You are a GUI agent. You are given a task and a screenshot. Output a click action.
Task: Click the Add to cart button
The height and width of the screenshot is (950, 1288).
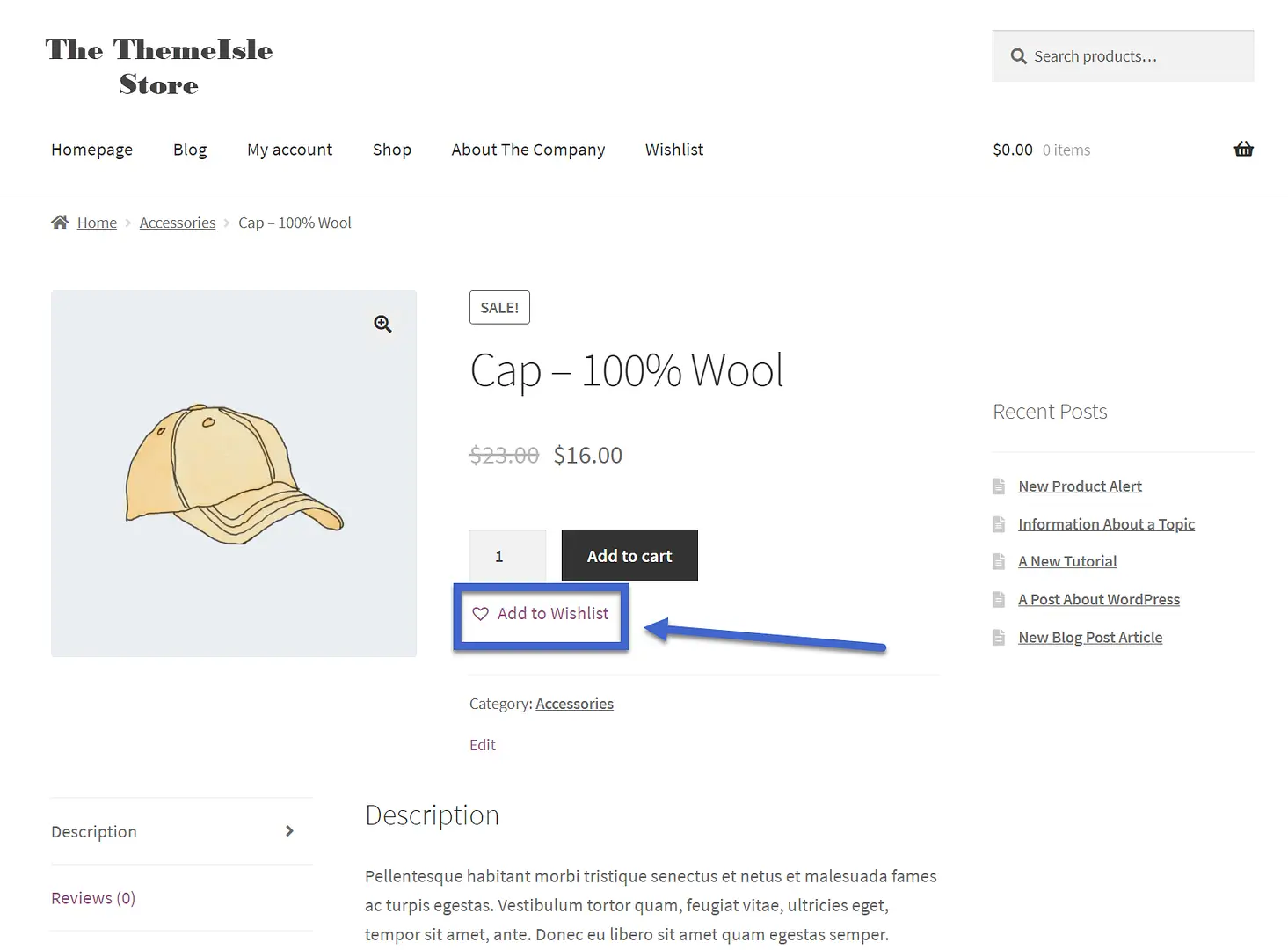629,555
